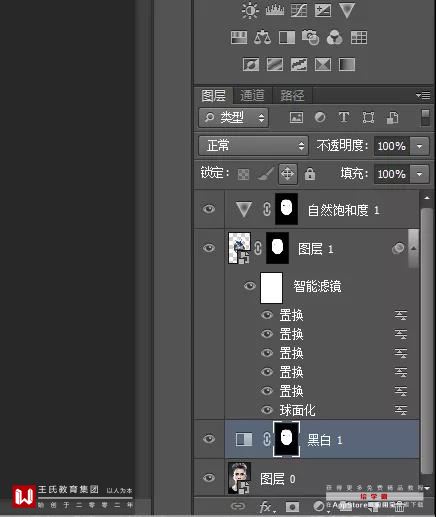
Task: Add a Vibrance adjustment from adjustments panel
Action: [x=347, y=10]
